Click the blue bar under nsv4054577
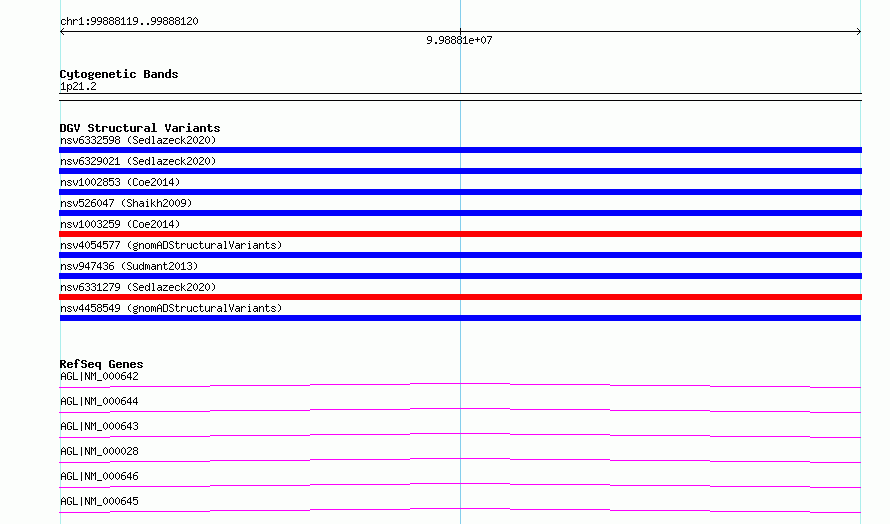Viewport: 890px width, 524px height. click(460, 255)
